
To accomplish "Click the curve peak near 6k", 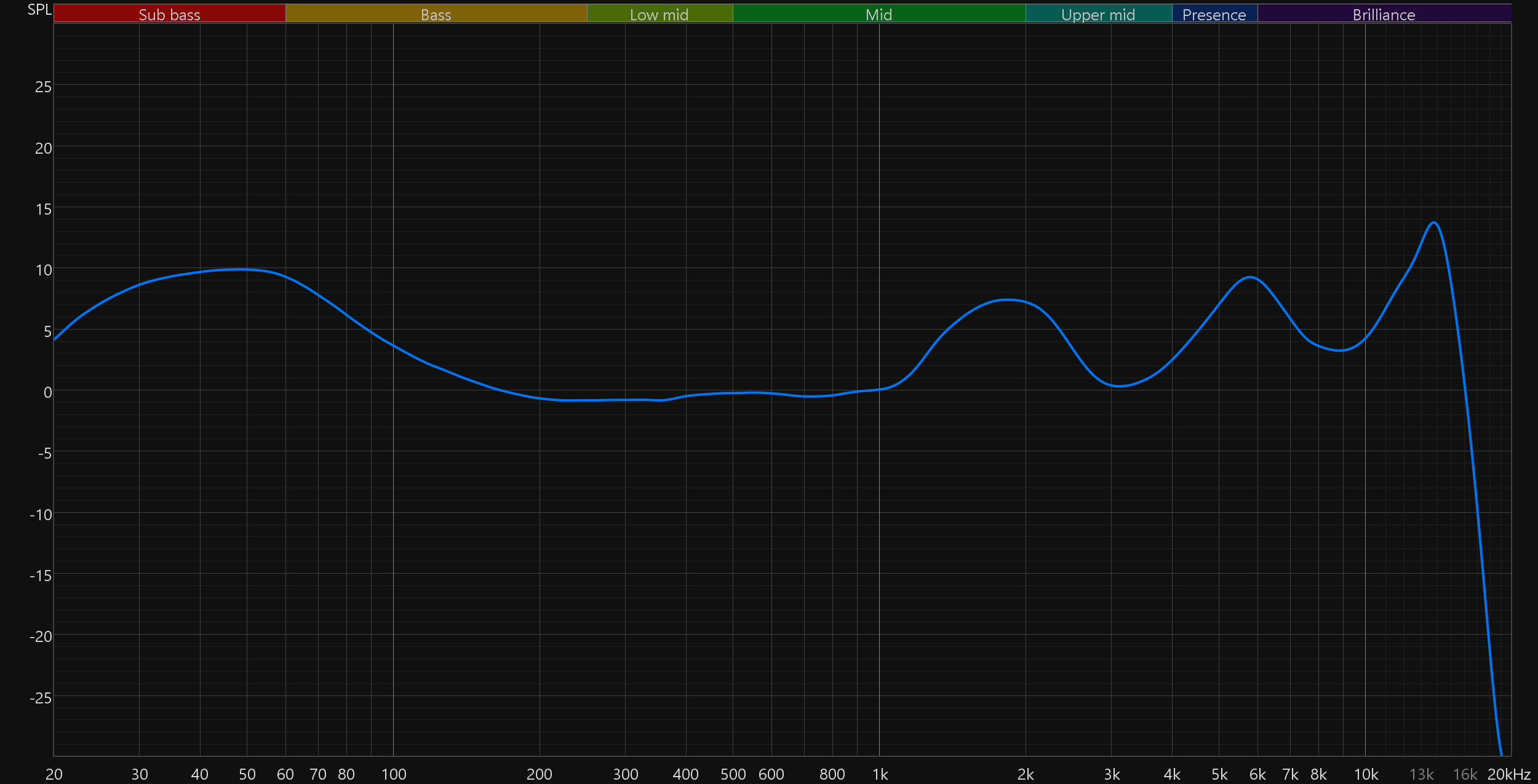I will pos(1249,277).
